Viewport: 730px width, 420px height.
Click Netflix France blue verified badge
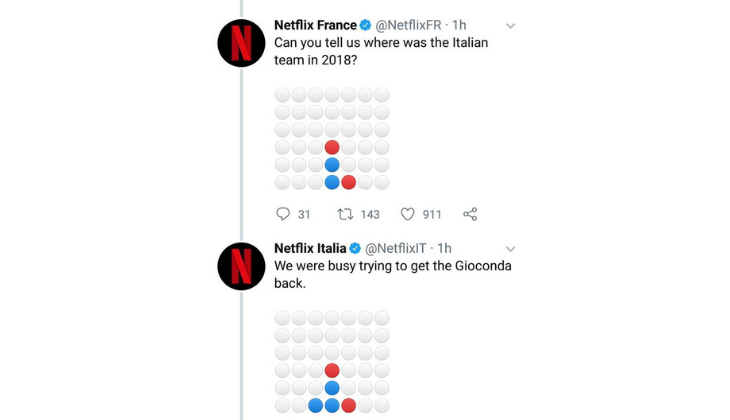366,25
